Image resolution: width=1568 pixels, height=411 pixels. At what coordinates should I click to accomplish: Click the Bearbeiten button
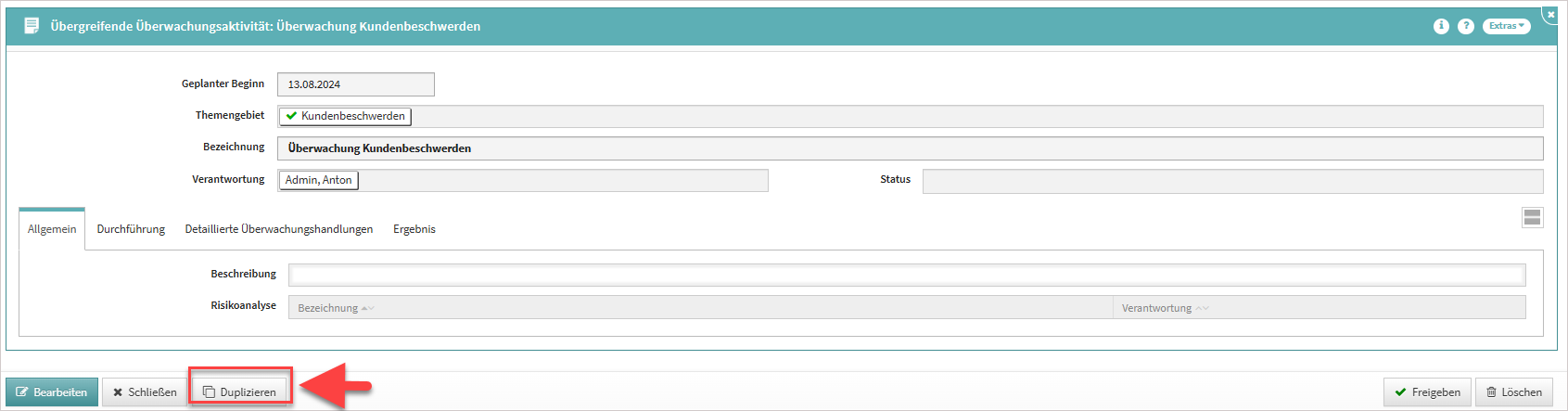click(x=52, y=392)
